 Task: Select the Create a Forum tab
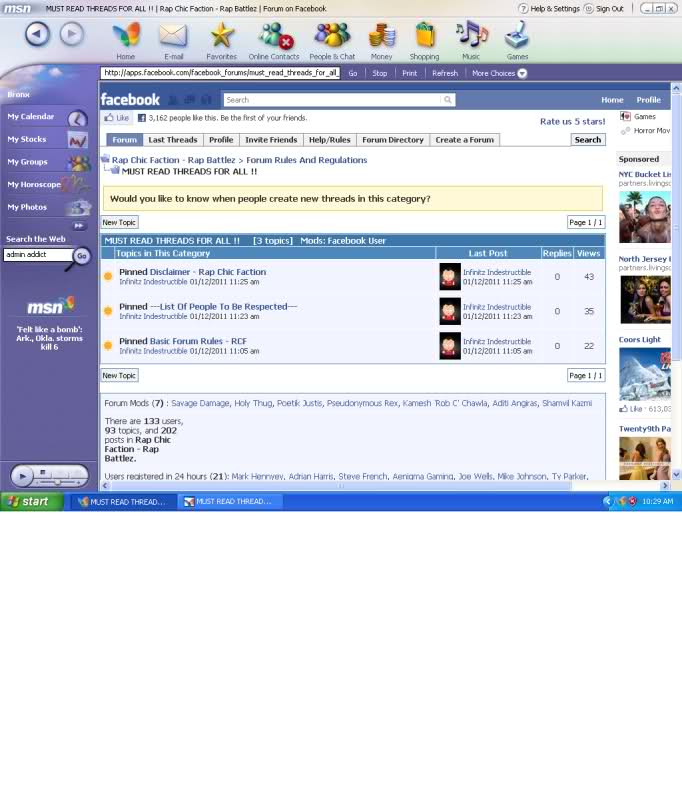(464, 140)
